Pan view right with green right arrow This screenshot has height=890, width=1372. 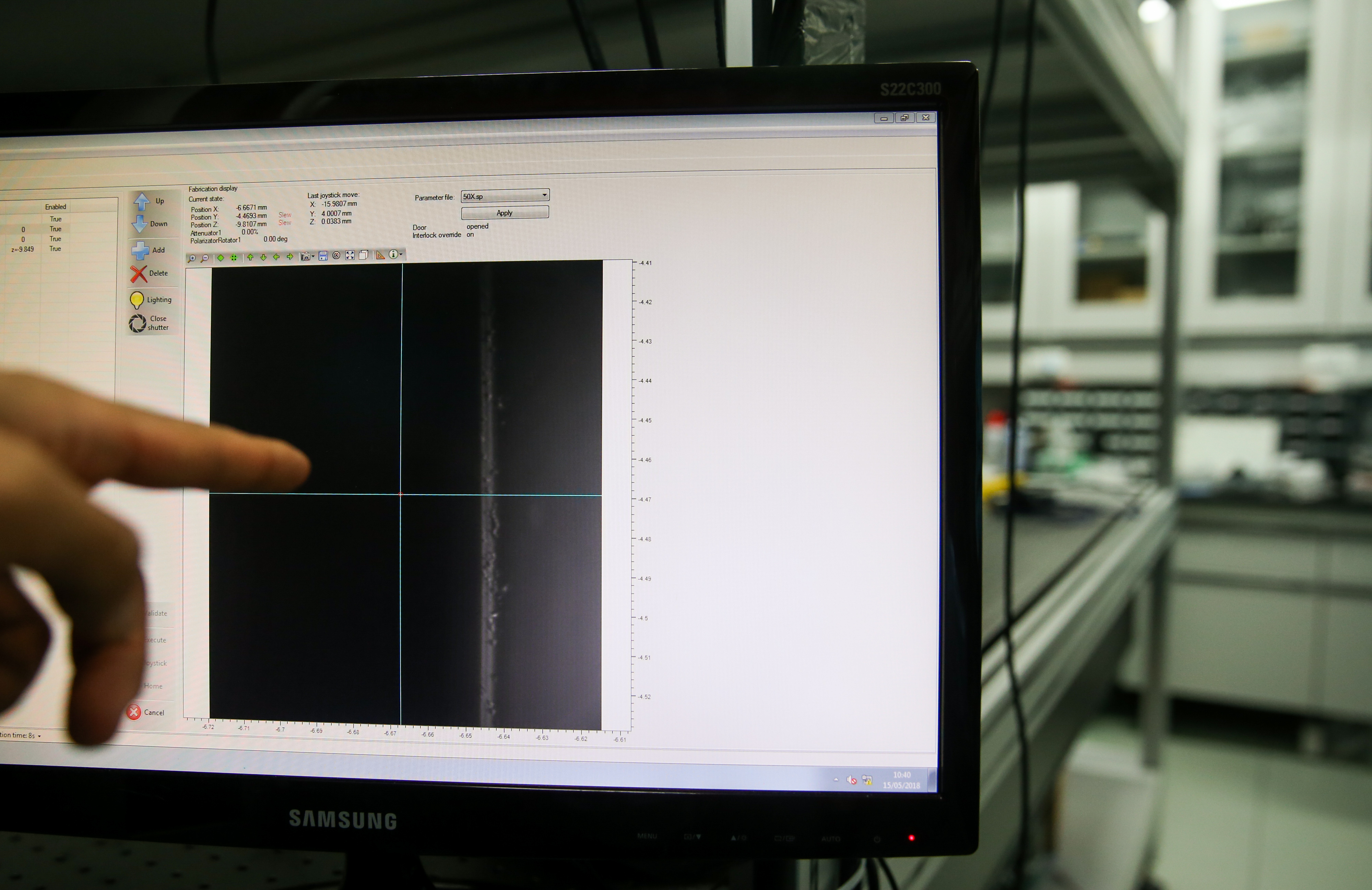[x=290, y=256]
